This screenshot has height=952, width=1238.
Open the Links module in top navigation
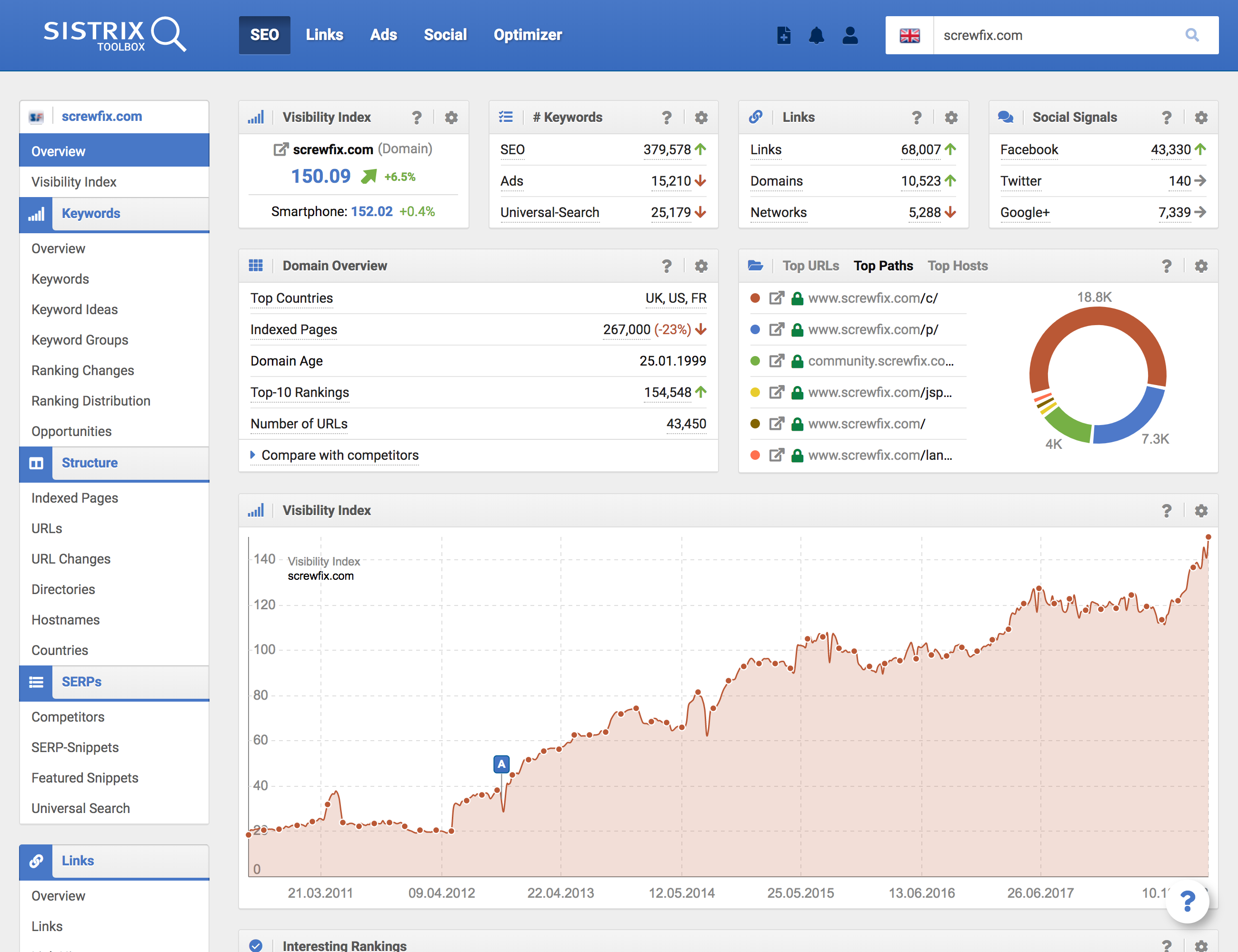(x=324, y=35)
